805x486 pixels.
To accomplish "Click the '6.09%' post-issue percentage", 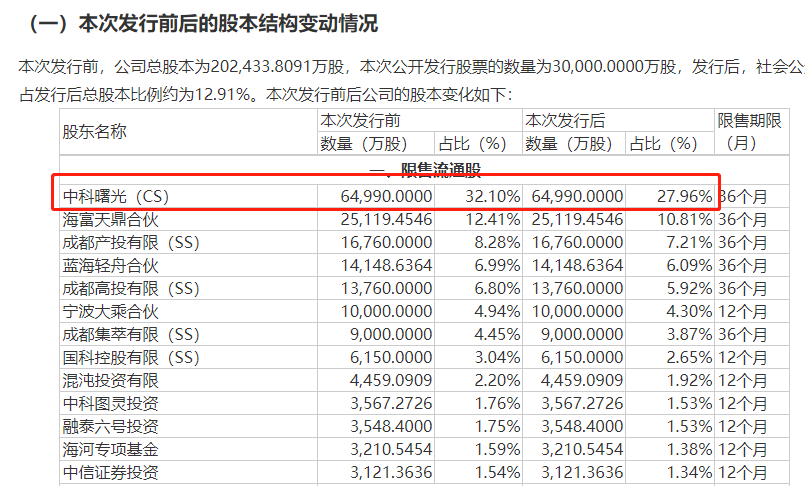I will 689,266.
